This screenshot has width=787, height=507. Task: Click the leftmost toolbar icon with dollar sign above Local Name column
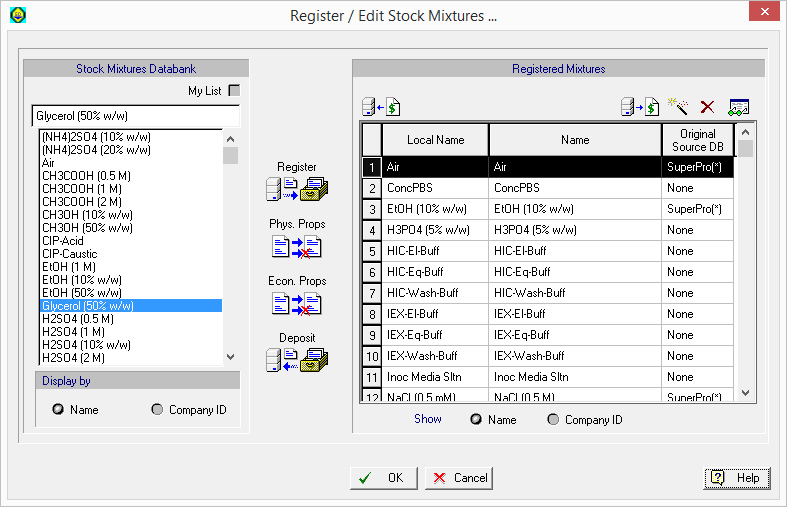coord(381,107)
